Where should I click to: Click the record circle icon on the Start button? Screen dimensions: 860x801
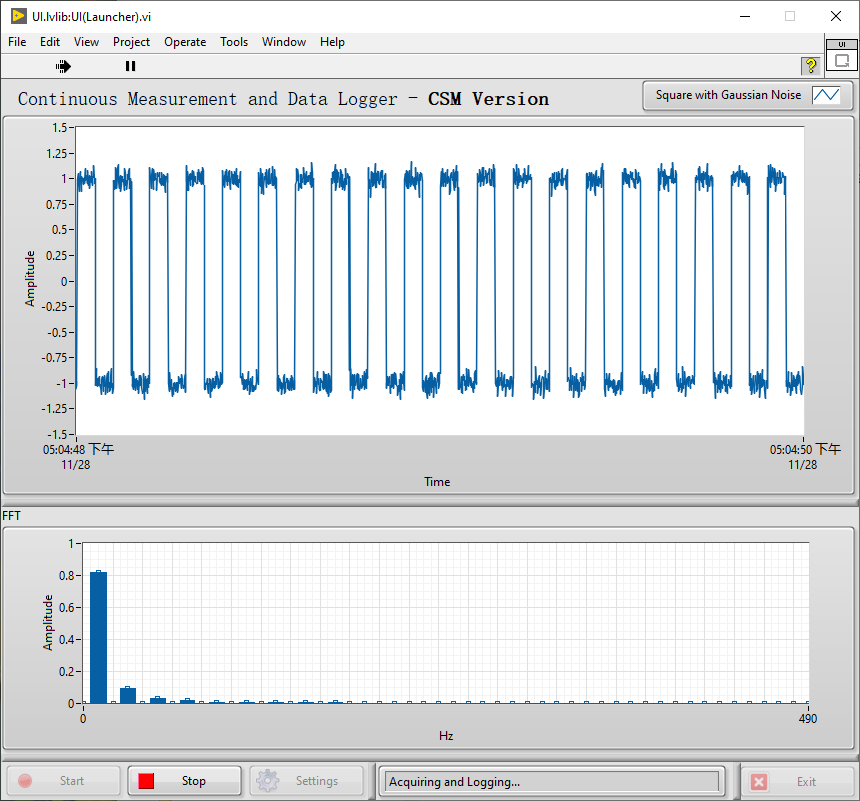[x=23, y=781]
